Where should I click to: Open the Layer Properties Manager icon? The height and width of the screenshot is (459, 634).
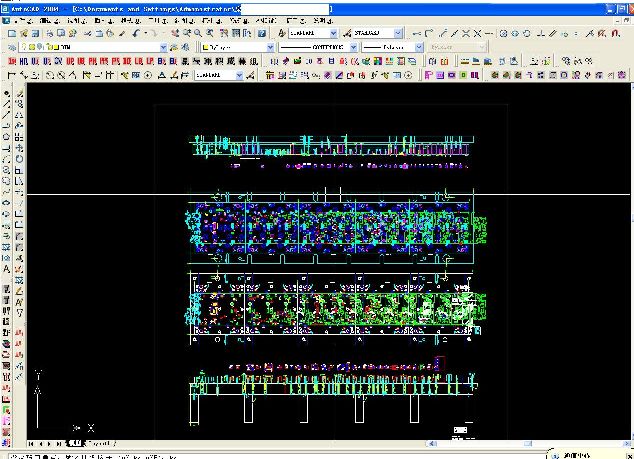coord(12,47)
